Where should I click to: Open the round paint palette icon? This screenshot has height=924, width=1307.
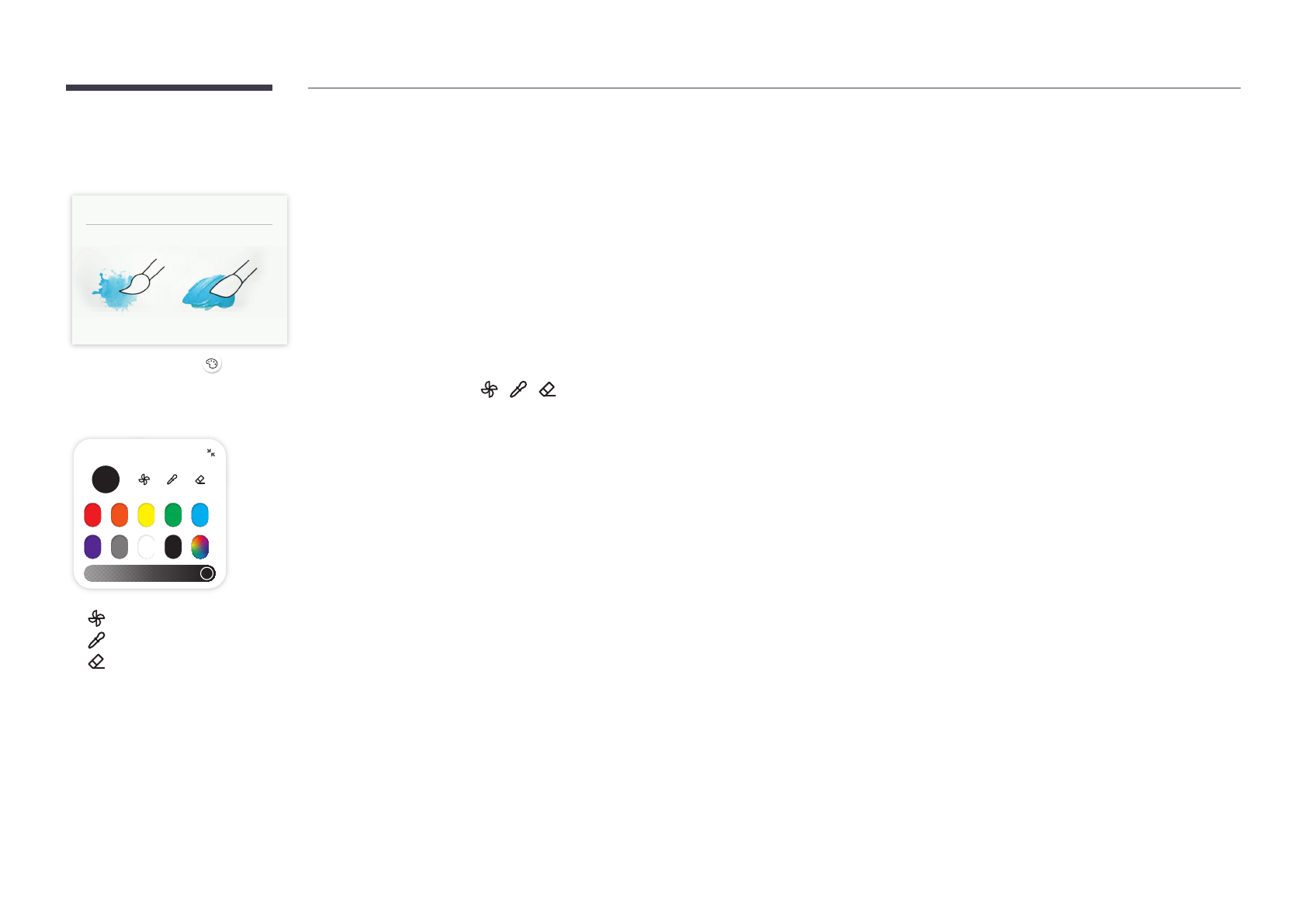point(212,363)
